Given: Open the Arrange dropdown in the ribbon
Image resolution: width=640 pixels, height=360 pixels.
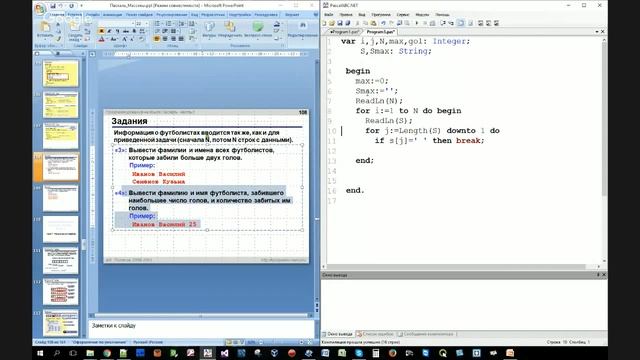Looking at the screenshot, I should (x=230, y=30).
